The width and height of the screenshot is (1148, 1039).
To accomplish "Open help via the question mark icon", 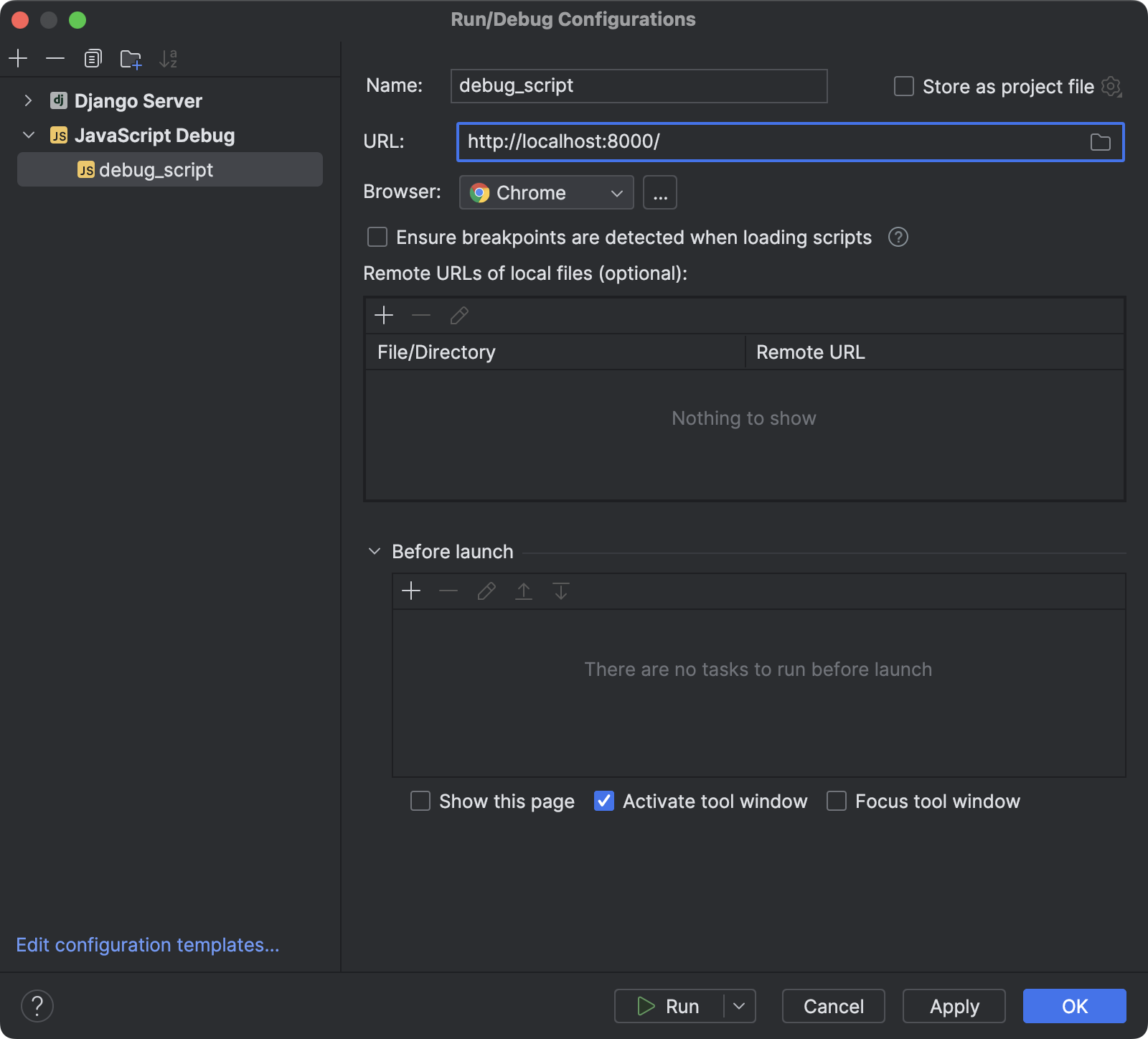I will tap(37, 1005).
